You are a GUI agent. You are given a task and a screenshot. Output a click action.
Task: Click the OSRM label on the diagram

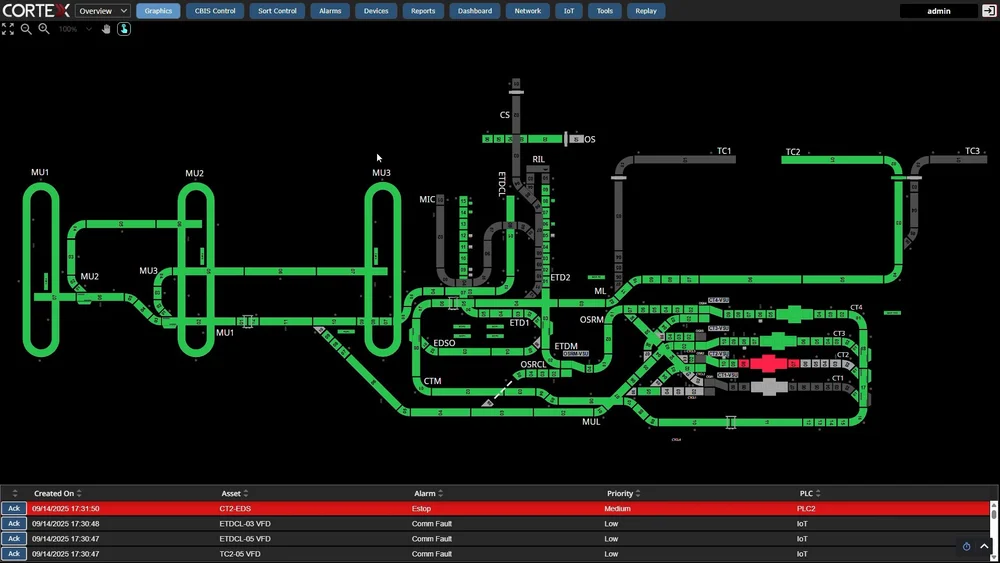(x=591, y=319)
